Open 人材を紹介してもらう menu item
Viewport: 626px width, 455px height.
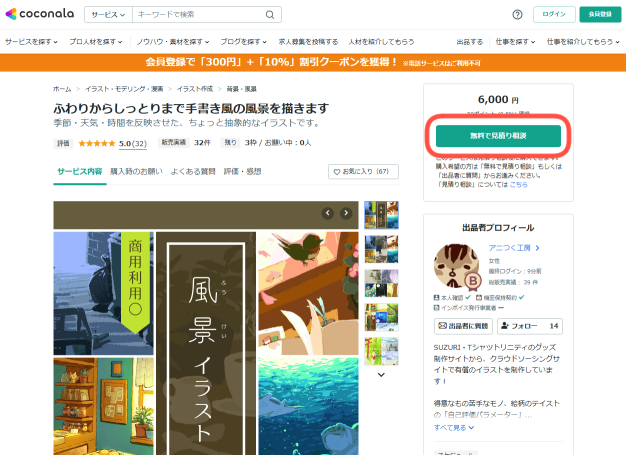[381, 42]
